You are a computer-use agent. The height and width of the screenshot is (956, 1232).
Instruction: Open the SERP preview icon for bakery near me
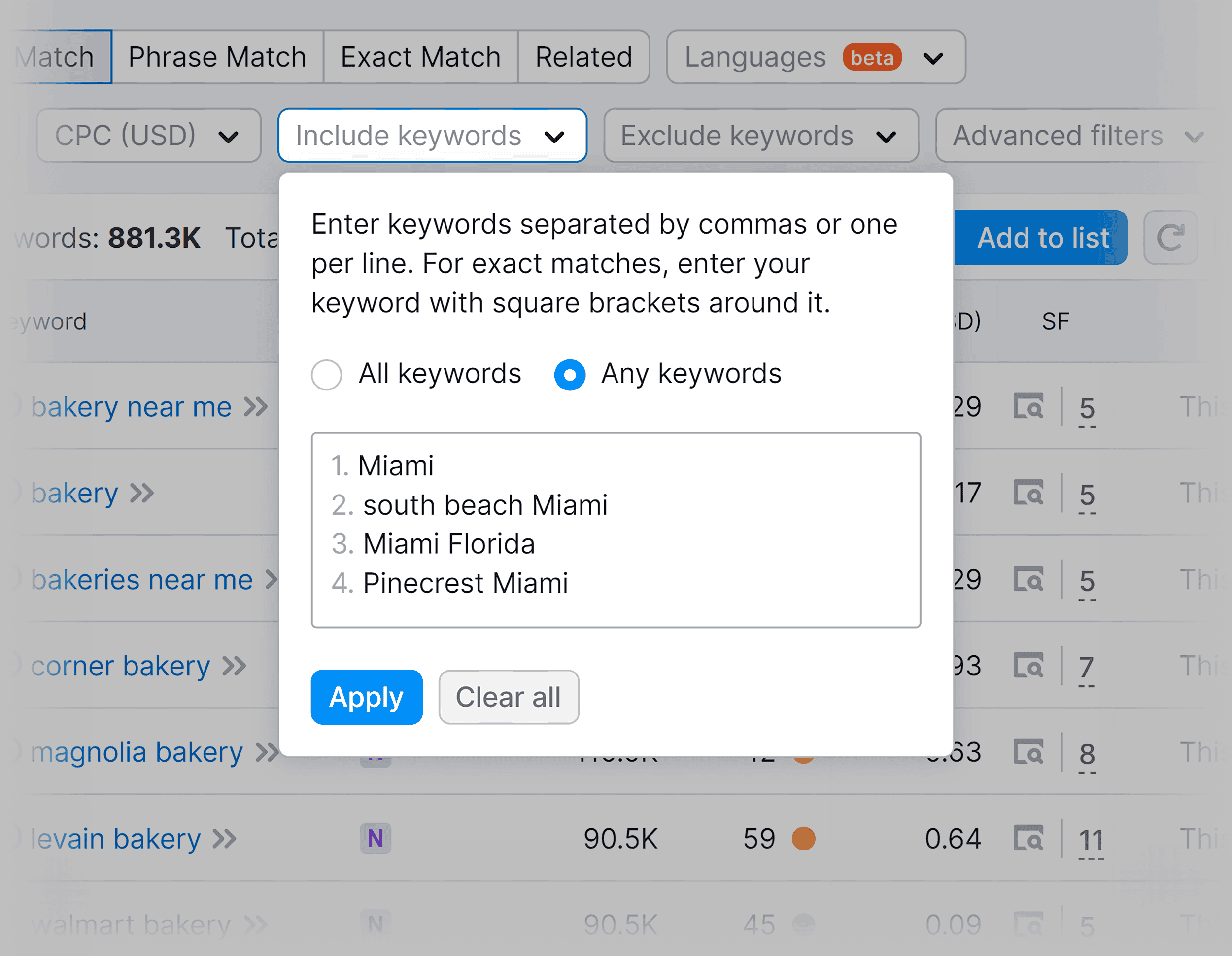[x=1028, y=407]
